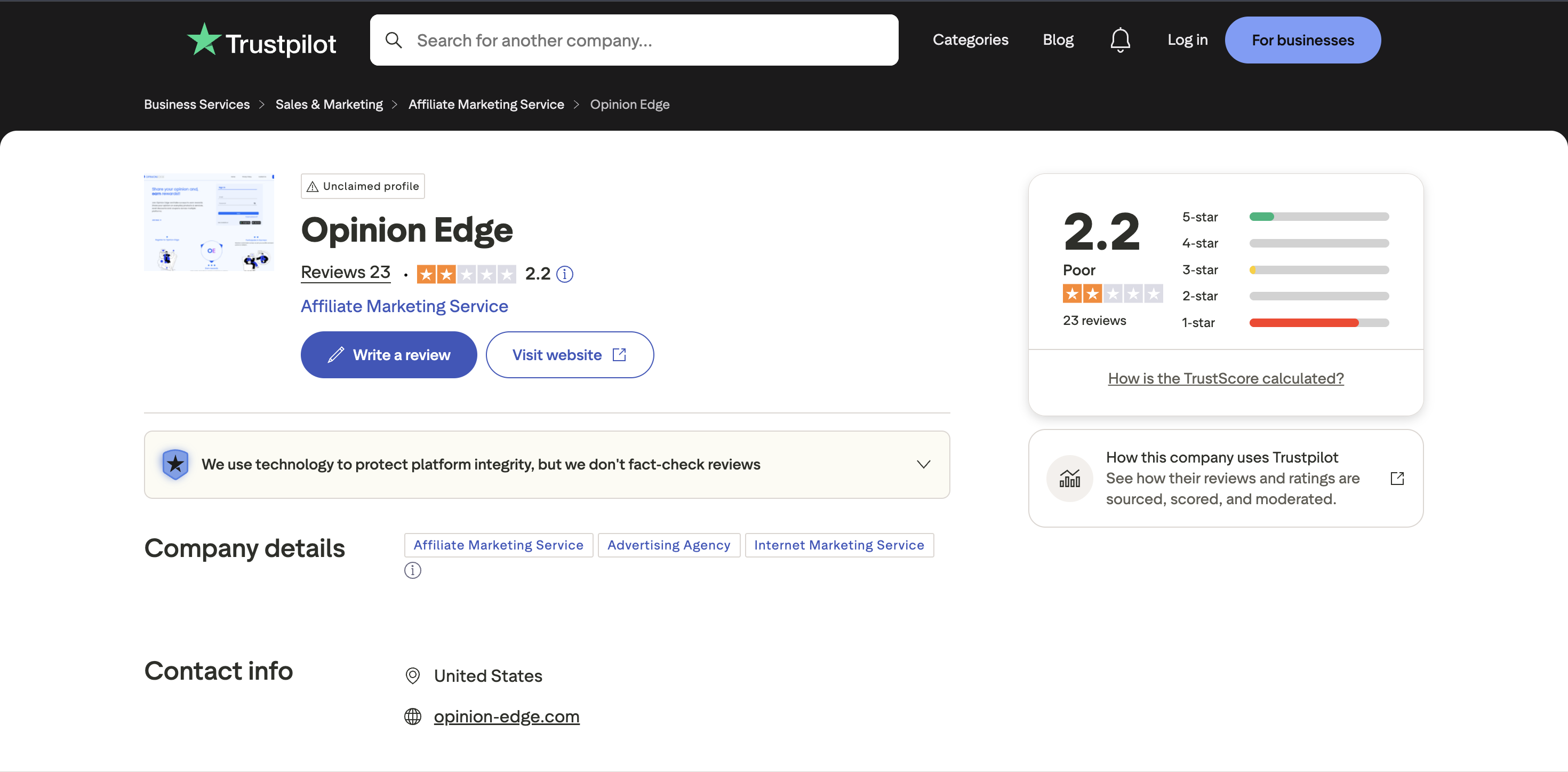The image size is (1568, 772).
Task: Click the info icon beside the 2.2 rating
Action: click(565, 274)
